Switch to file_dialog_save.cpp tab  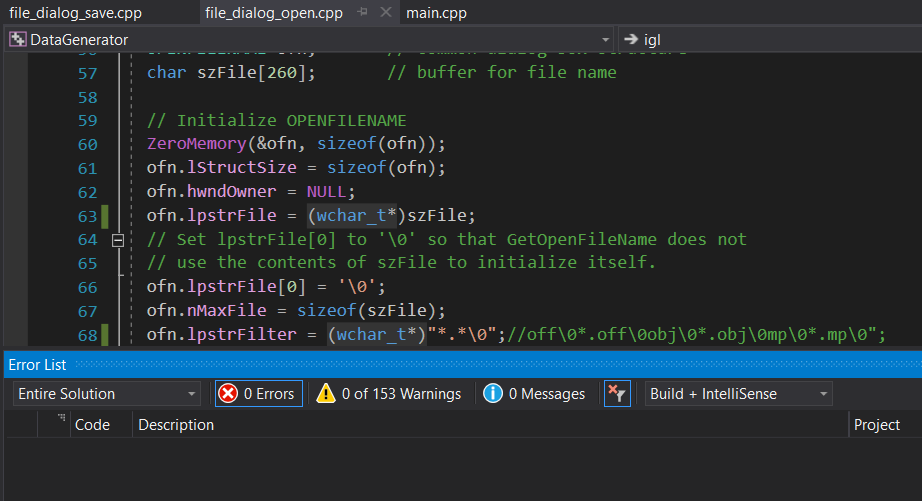pos(75,13)
